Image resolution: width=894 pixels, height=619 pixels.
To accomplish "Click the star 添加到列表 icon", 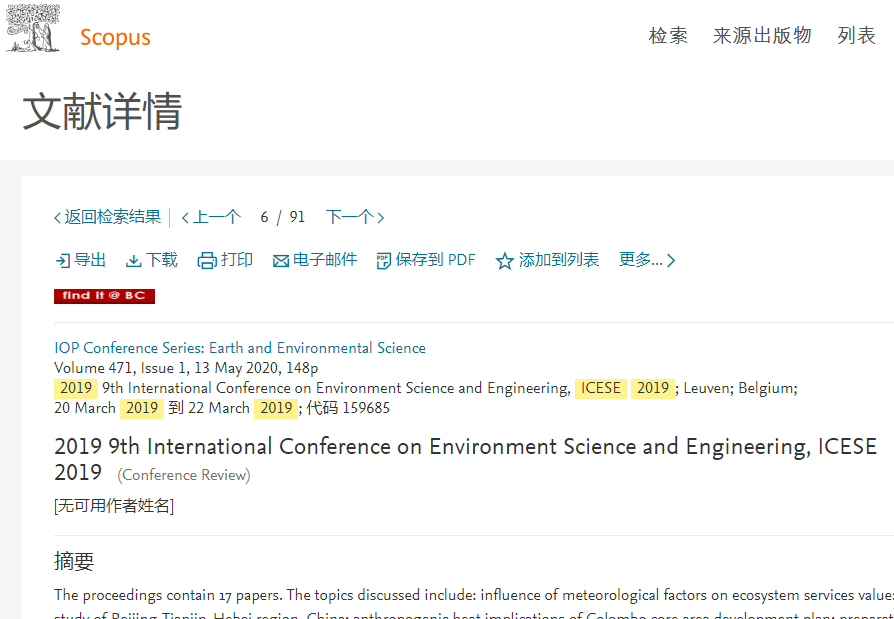I will click(x=505, y=261).
